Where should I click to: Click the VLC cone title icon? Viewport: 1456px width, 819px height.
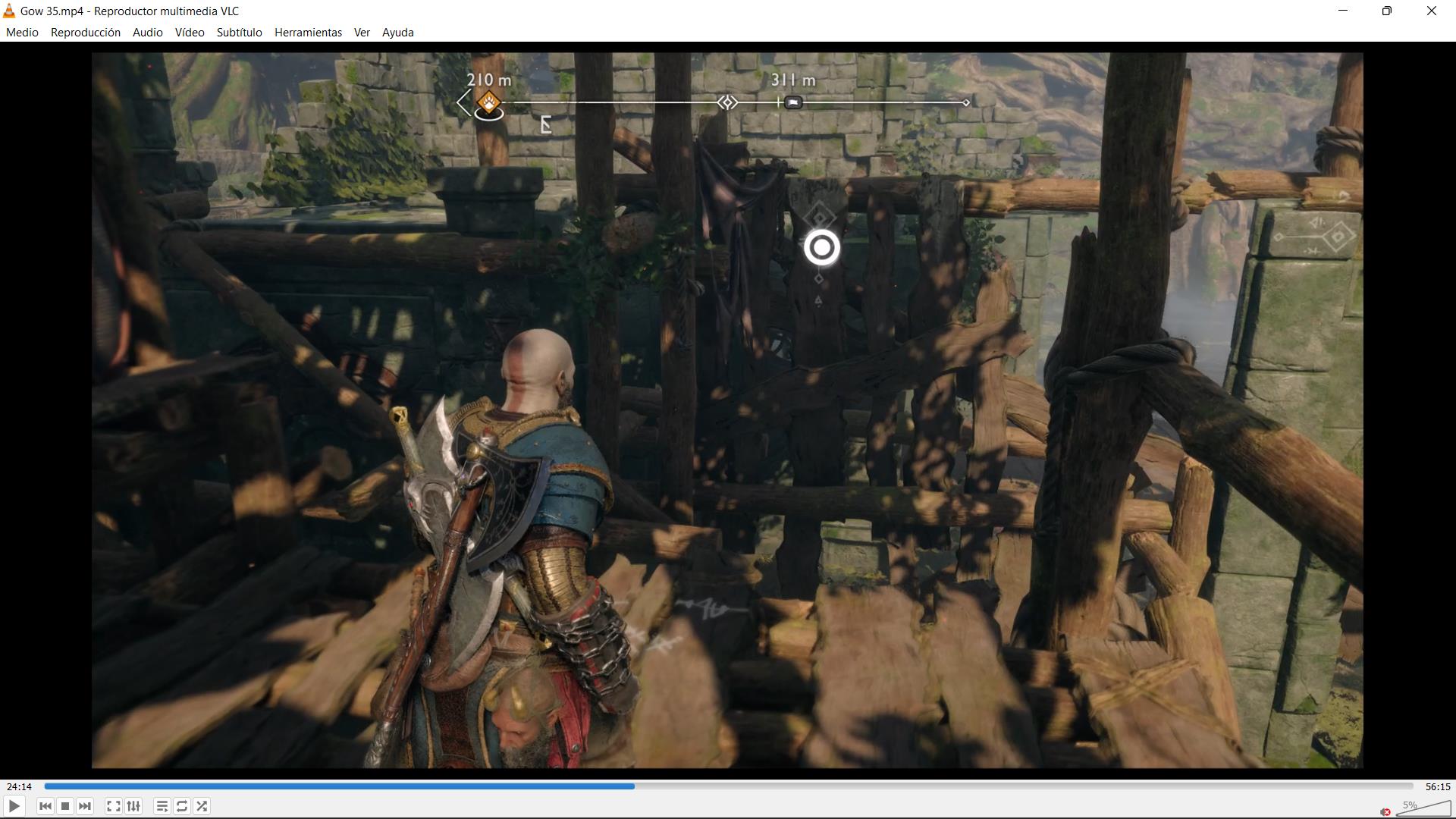[x=9, y=11]
